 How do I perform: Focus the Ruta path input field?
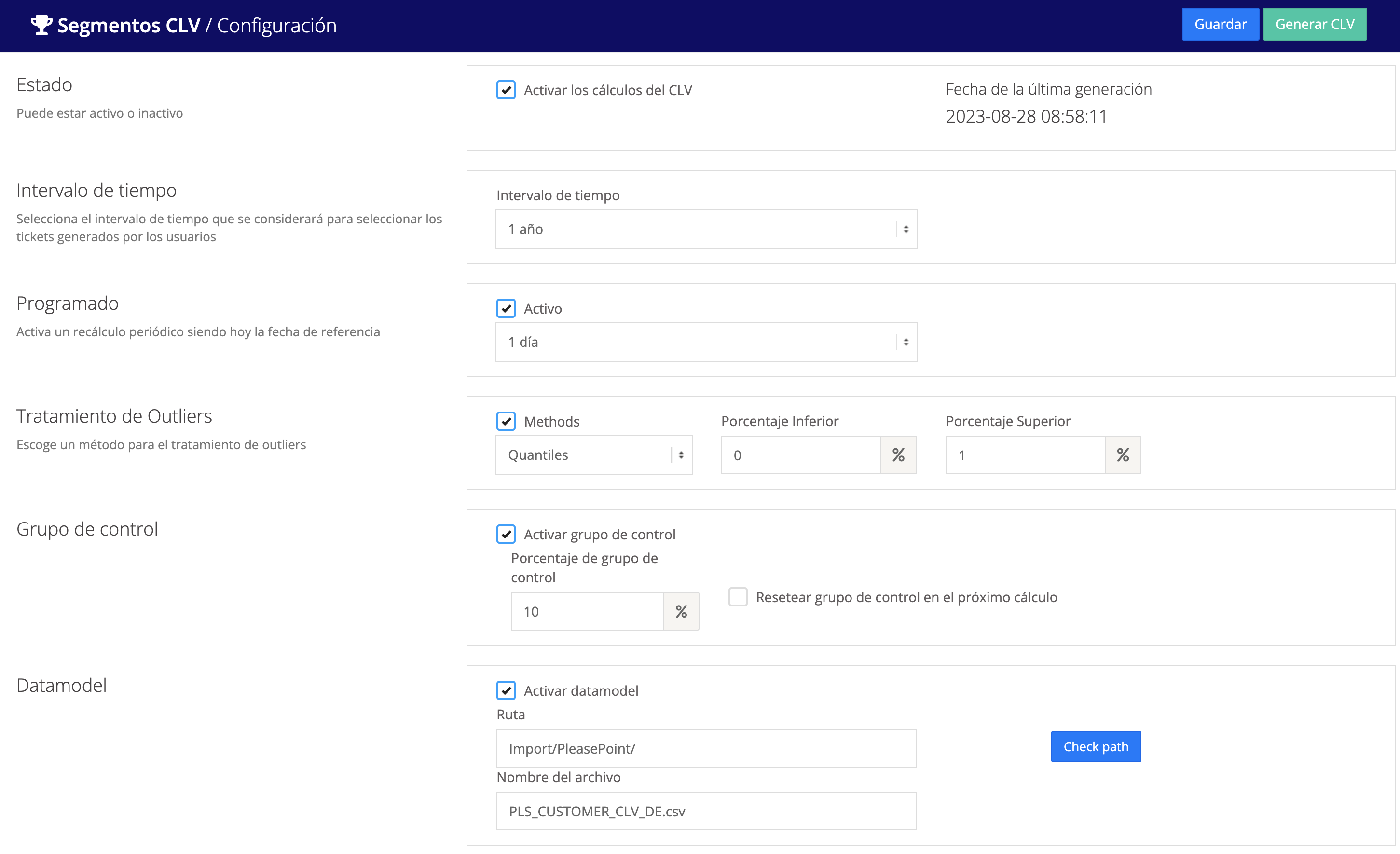706,748
